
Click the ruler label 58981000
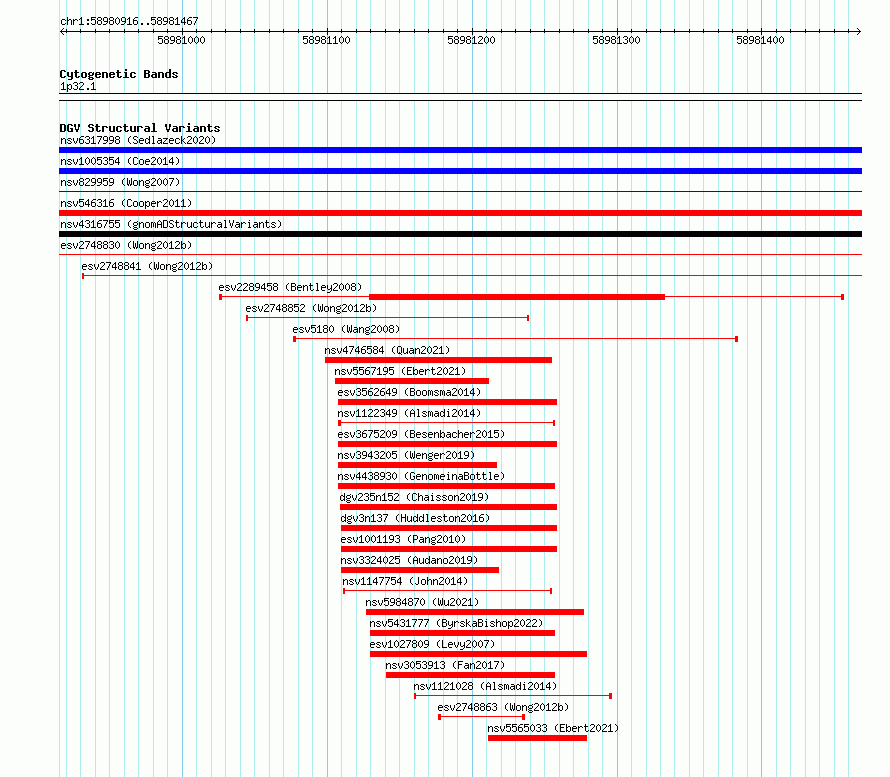tap(181, 40)
